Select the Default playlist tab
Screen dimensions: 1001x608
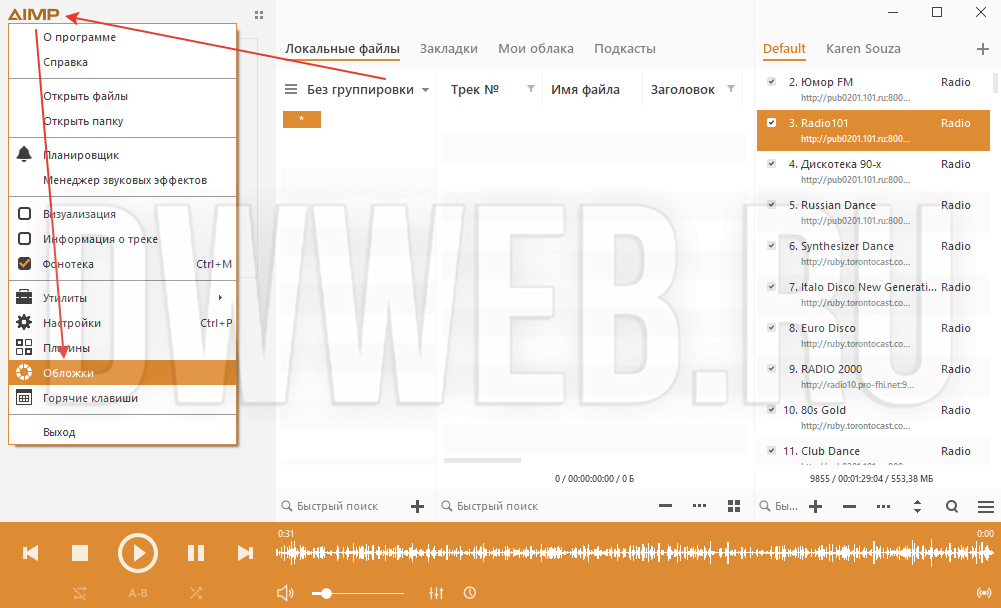click(x=784, y=49)
